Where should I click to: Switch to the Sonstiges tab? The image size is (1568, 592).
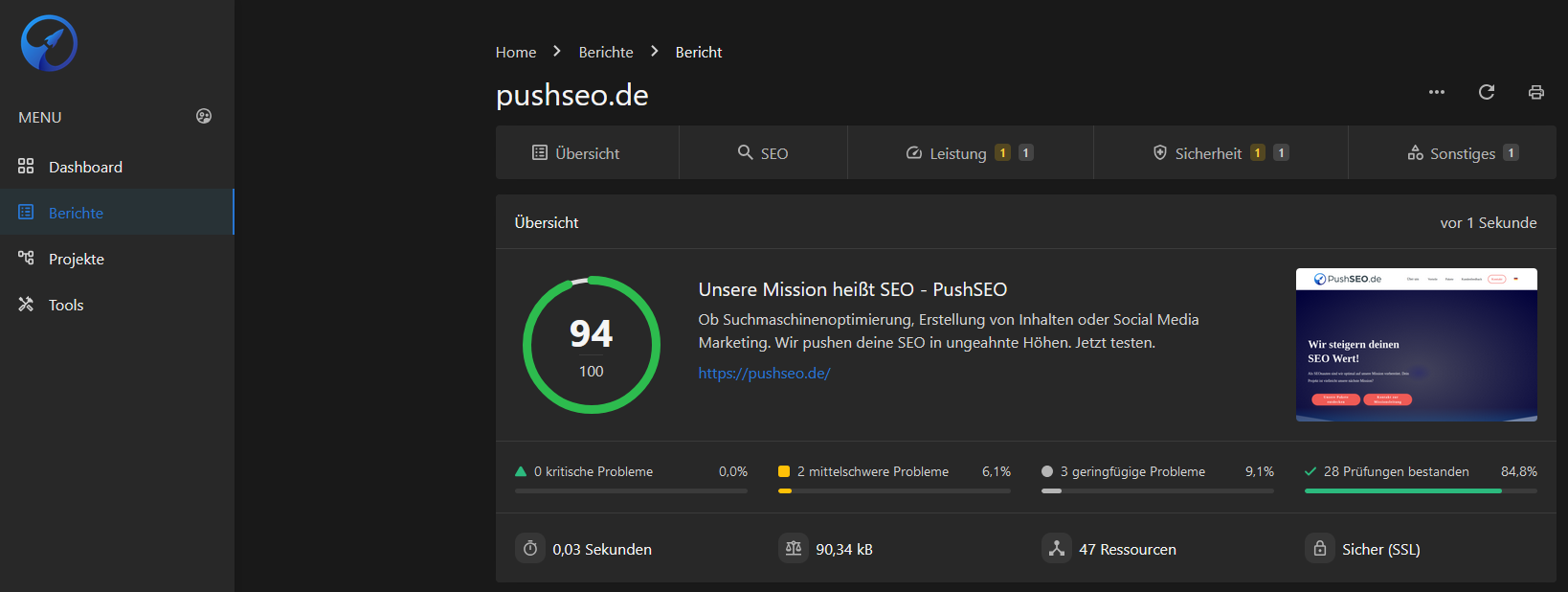tap(1452, 153)
